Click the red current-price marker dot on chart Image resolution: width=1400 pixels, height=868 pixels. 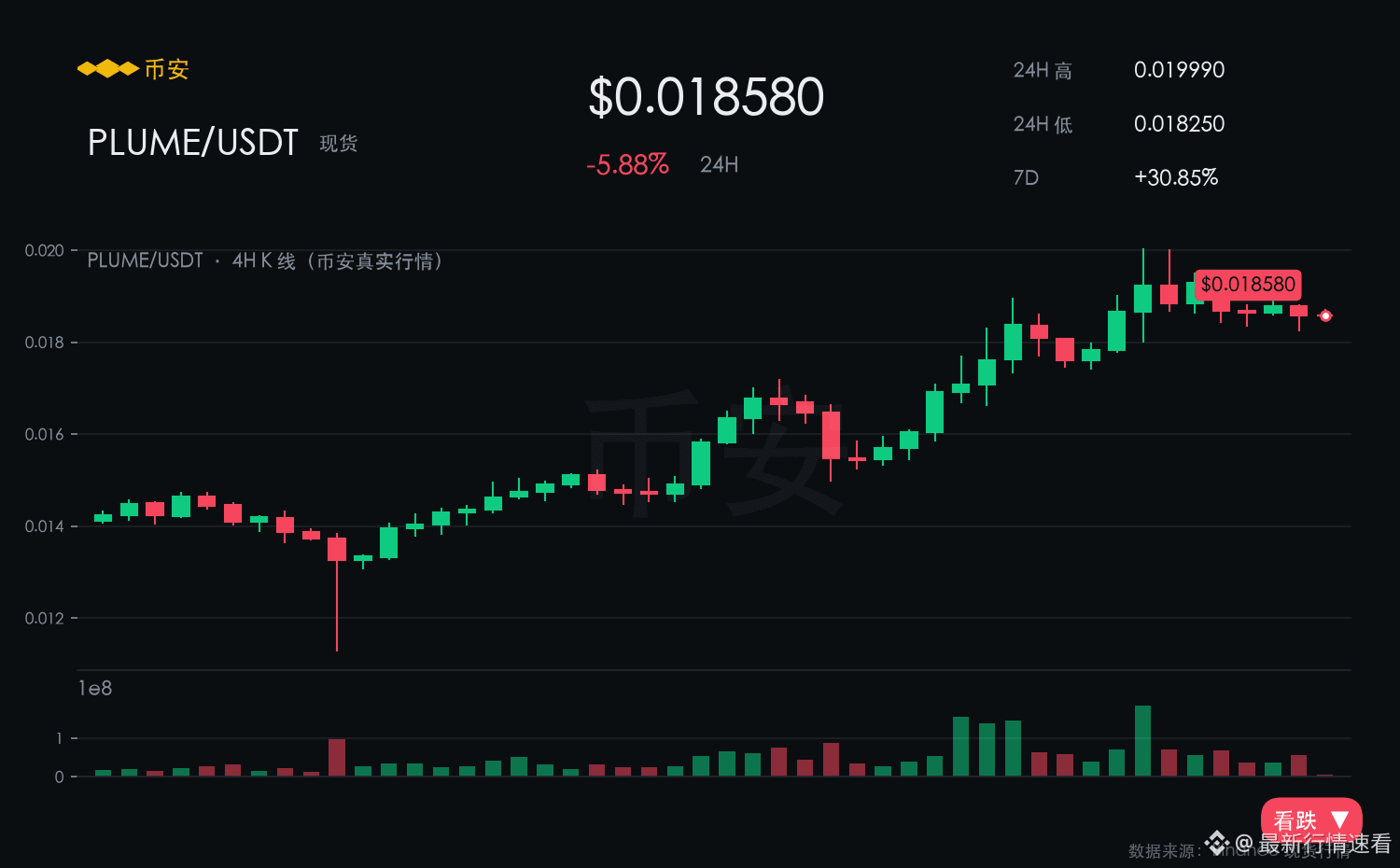click(1325, 315)
